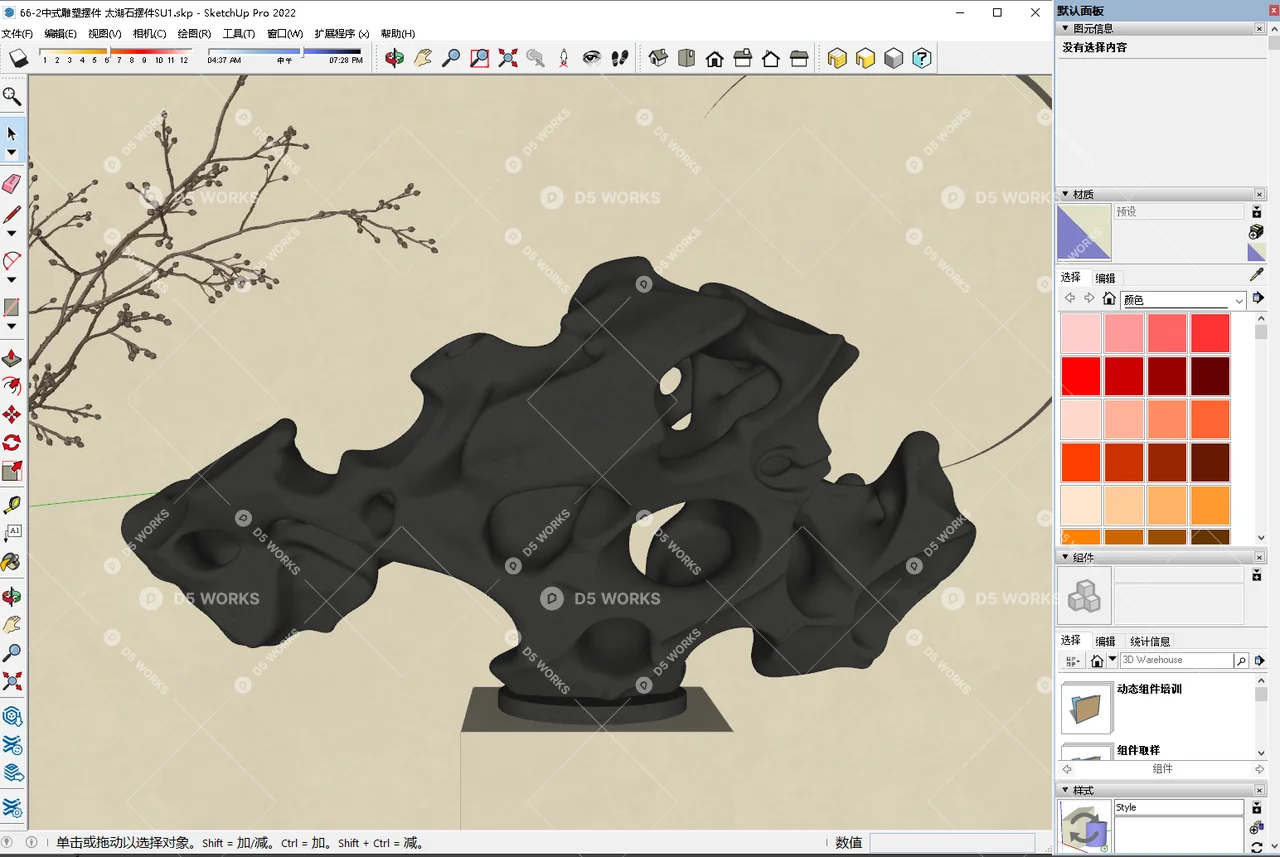Click create material button

[x=1257, y=231]
